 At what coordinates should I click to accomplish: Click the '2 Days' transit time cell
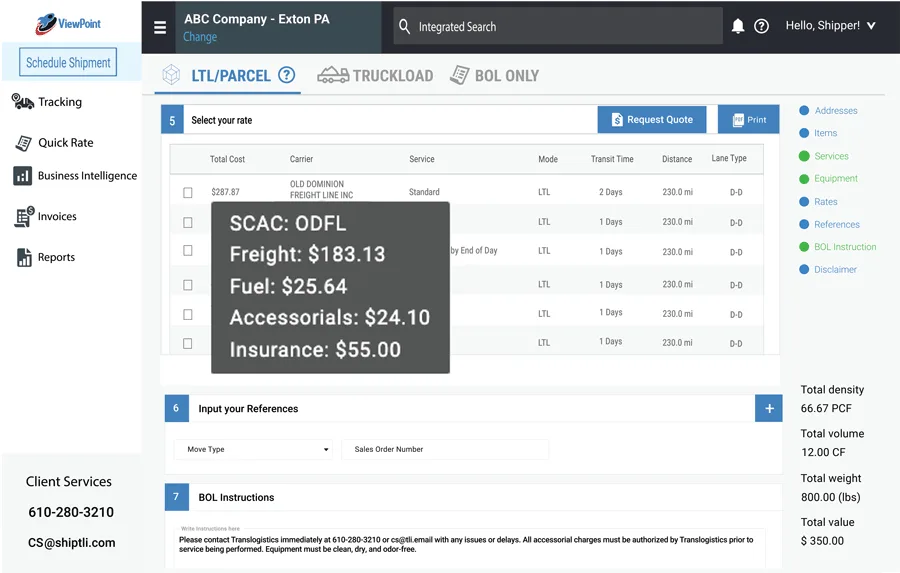coord(611,192)
